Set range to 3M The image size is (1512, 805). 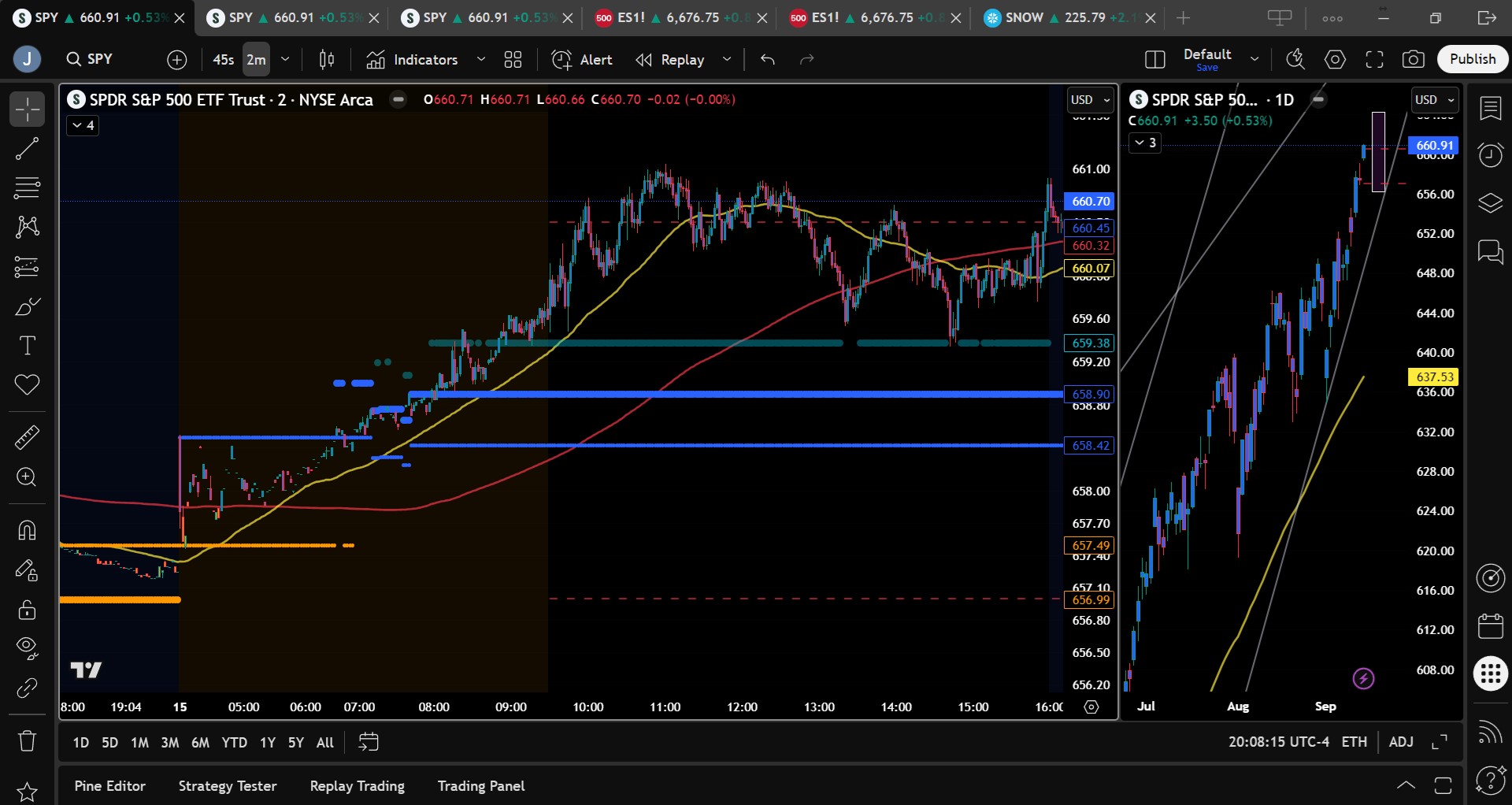pos(170,742)
